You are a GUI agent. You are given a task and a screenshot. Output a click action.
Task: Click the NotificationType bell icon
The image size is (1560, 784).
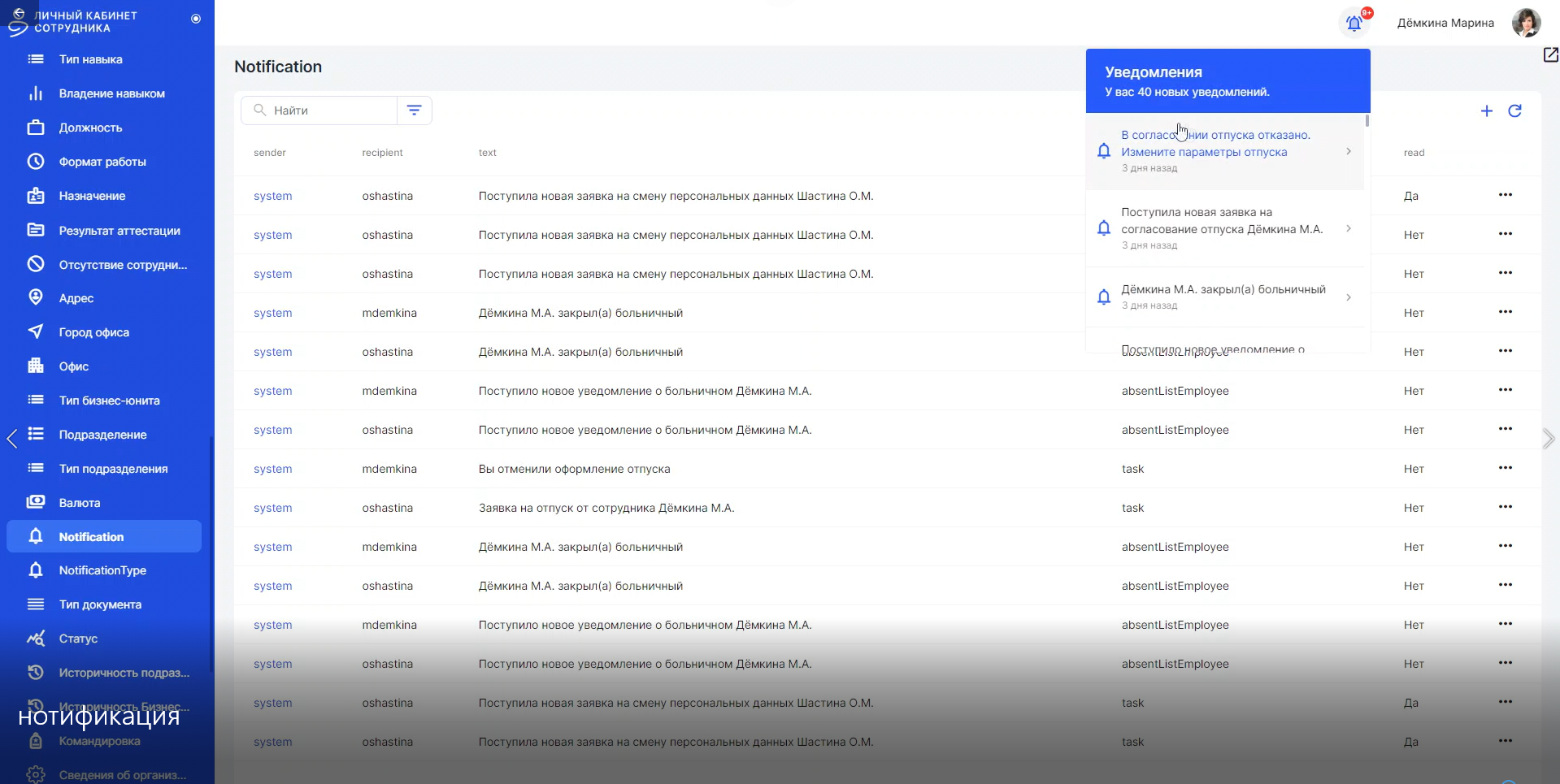point(36,570)
